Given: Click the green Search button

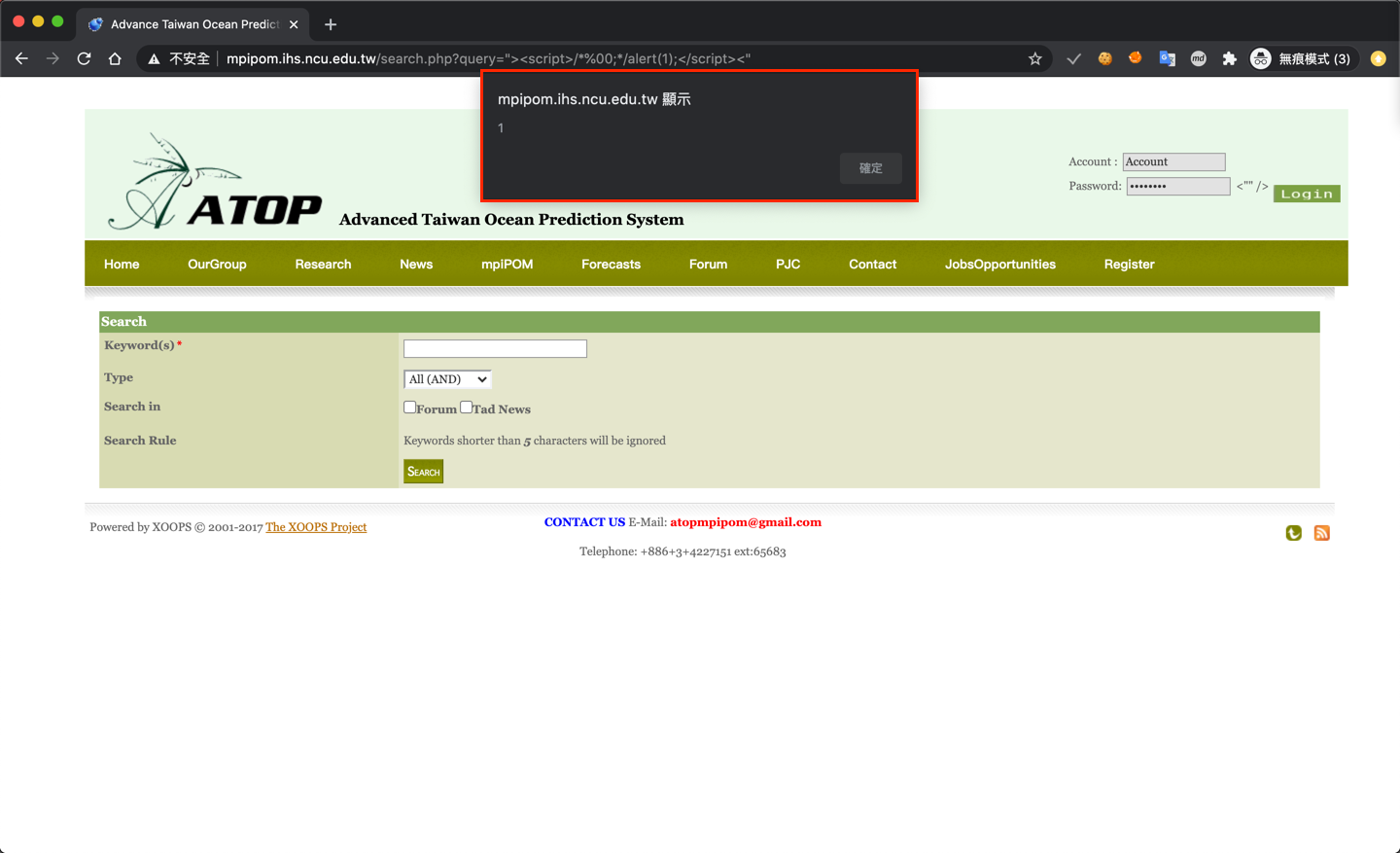Looking at the screenshot, I should 423,472.
